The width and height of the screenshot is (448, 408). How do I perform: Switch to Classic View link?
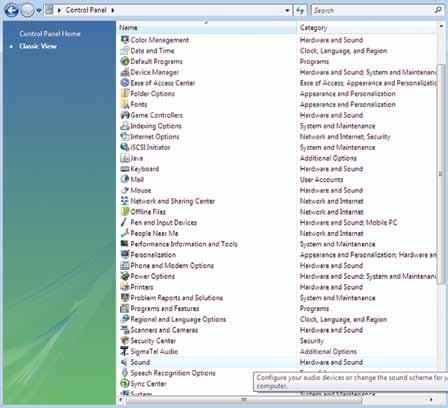coord(38,46)
